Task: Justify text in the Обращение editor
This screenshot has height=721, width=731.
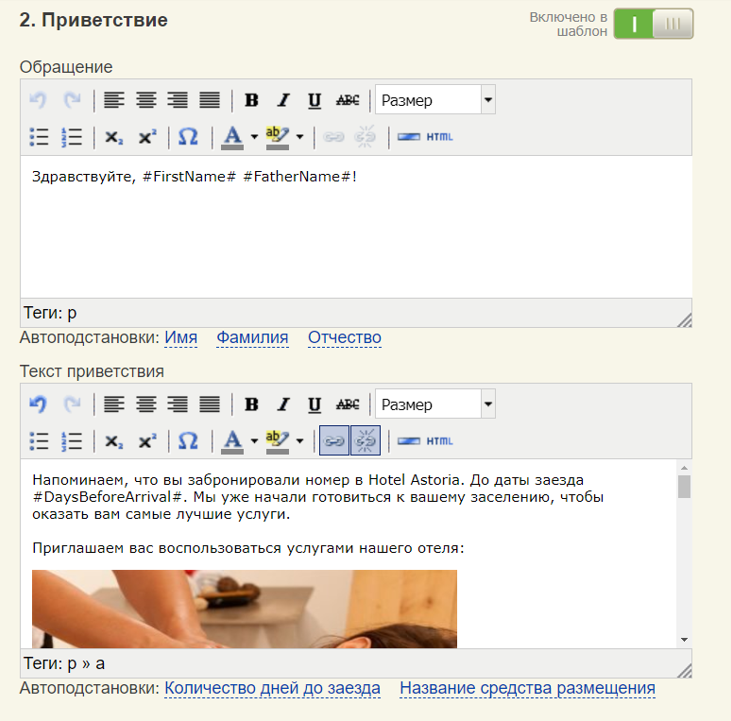Action: tap(209, 100)
